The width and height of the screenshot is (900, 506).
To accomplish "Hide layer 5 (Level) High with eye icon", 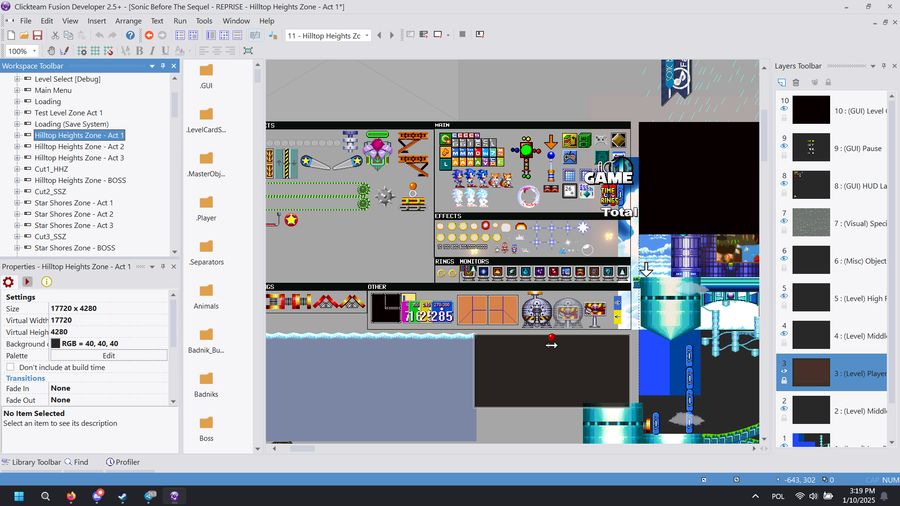I will tap(784, 296).
